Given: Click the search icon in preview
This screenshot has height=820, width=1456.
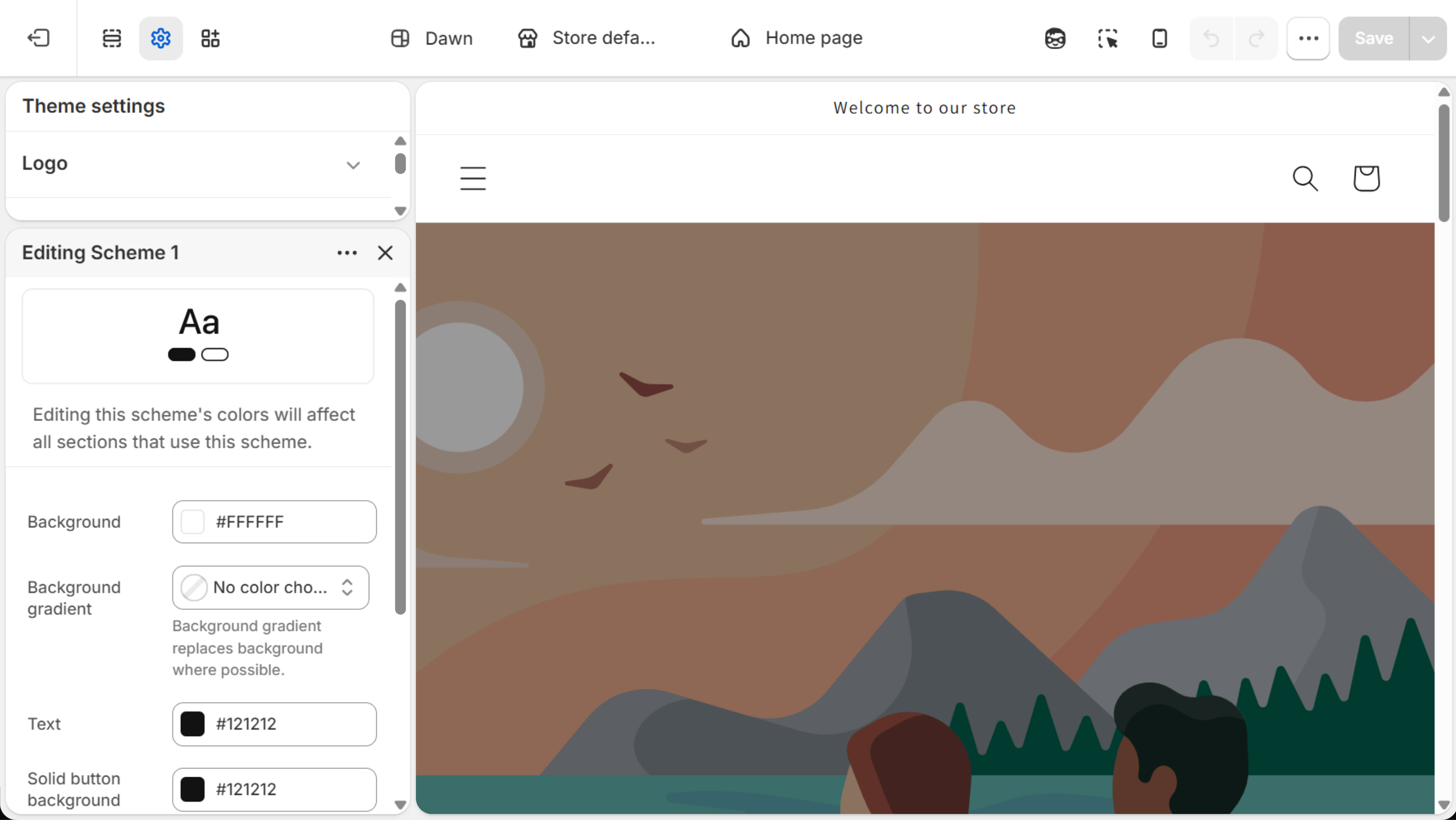Looking at the screenshot, I should [1305, 179].
